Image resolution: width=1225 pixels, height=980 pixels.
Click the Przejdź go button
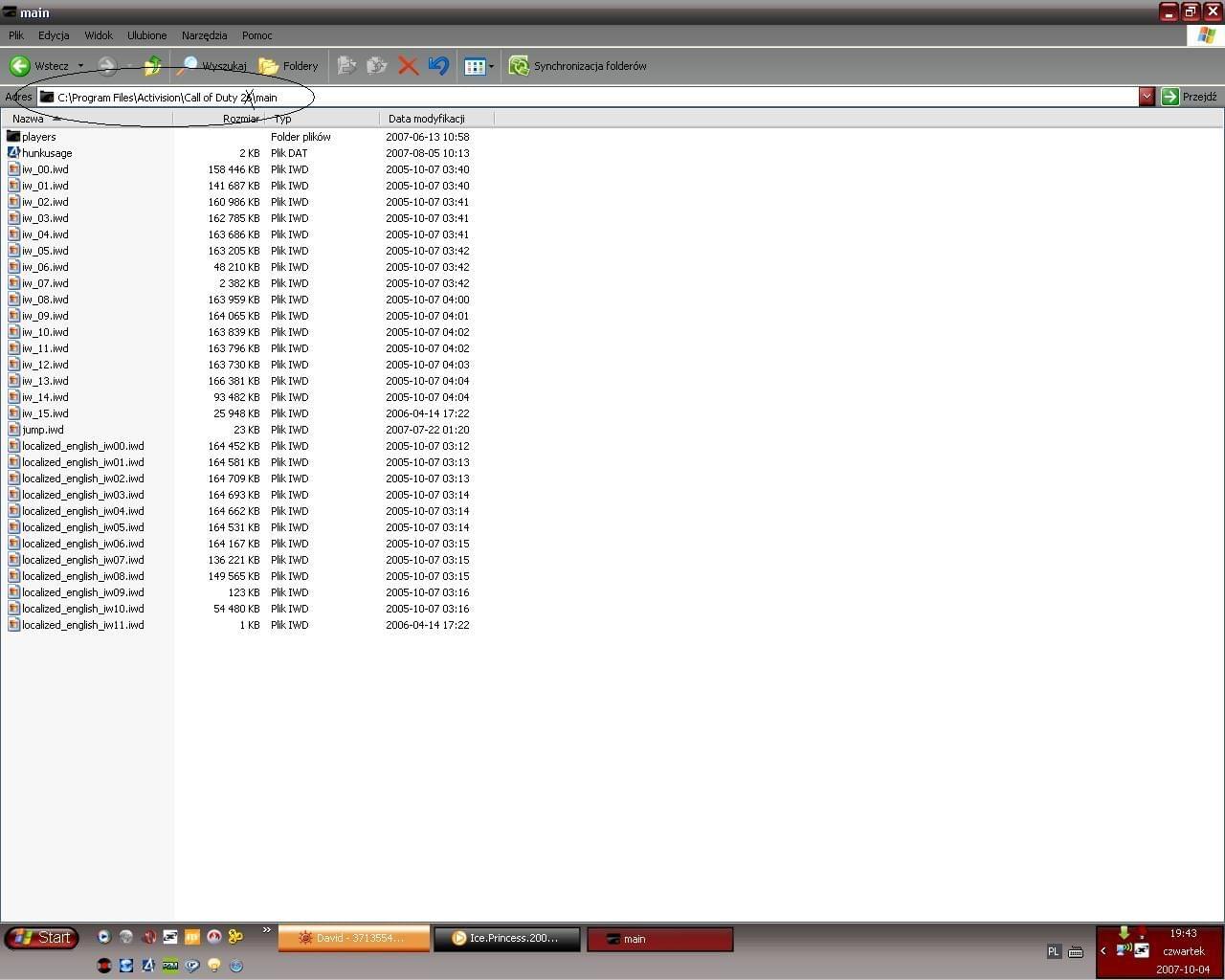1190,97
